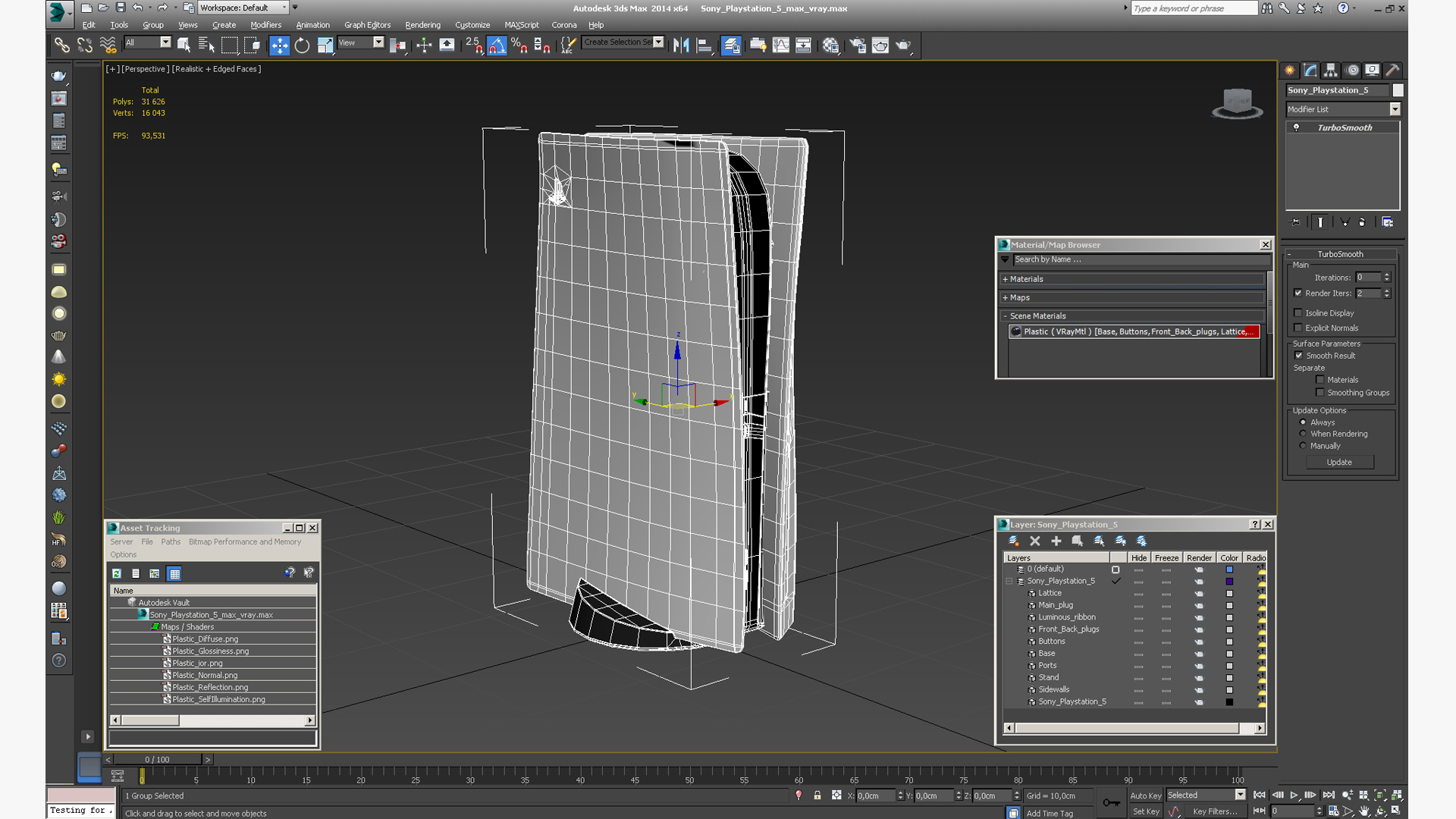
Task: Activate Select and Rotate tool
Action: (302, 45)
